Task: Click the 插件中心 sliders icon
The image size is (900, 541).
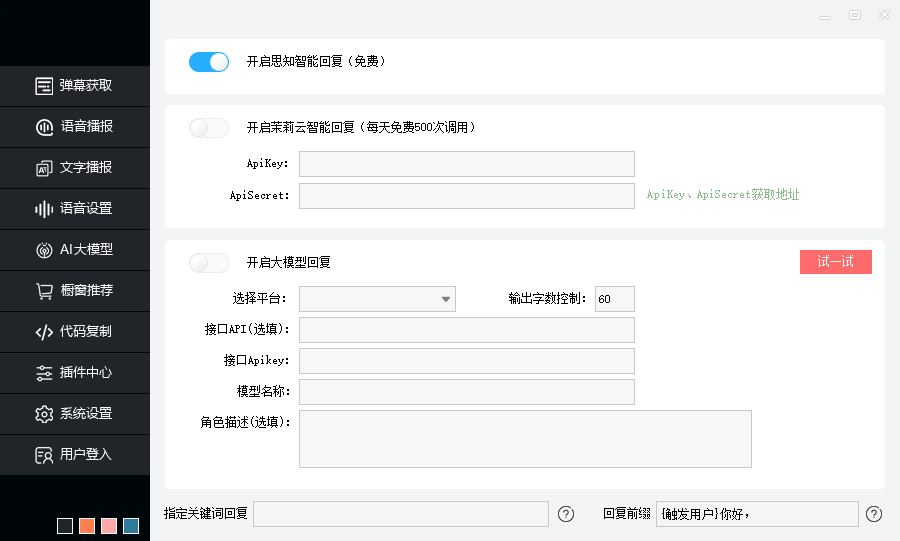Action: [x=44, y=373]
